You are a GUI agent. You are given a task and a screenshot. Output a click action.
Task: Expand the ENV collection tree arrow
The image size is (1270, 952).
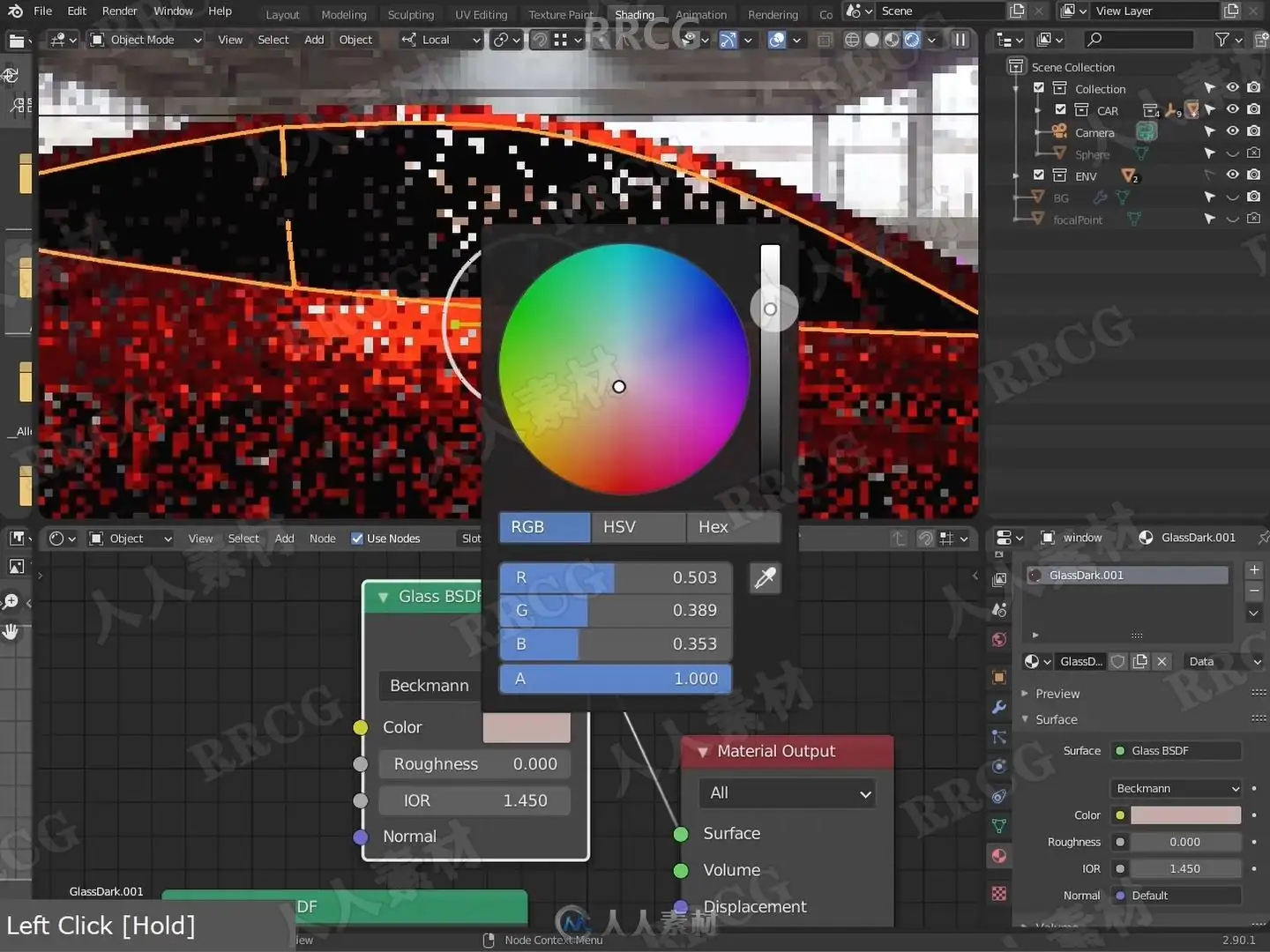1016,175
